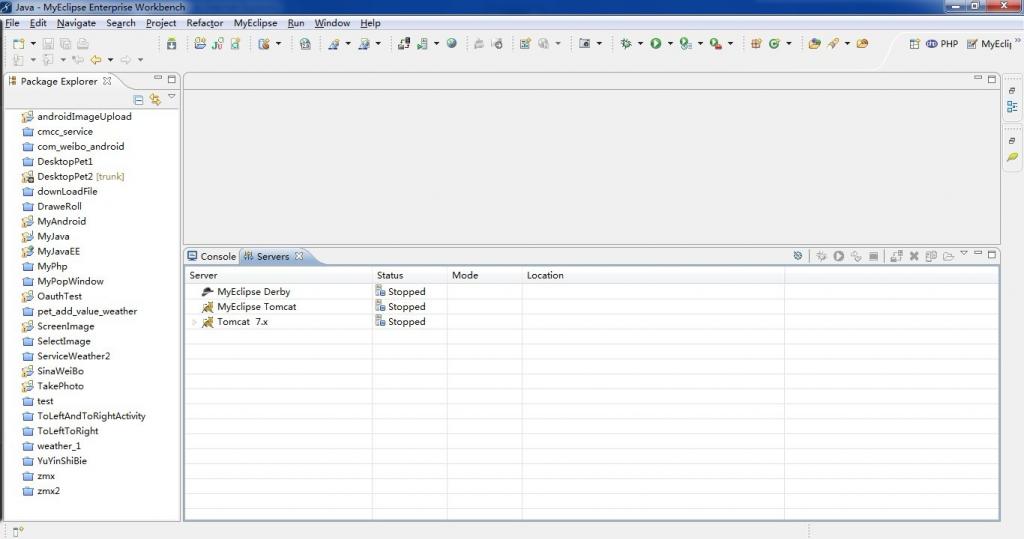The image size is (1024, 539).
Task: Select the zmx2 project
Action: [x=48, y=491]
